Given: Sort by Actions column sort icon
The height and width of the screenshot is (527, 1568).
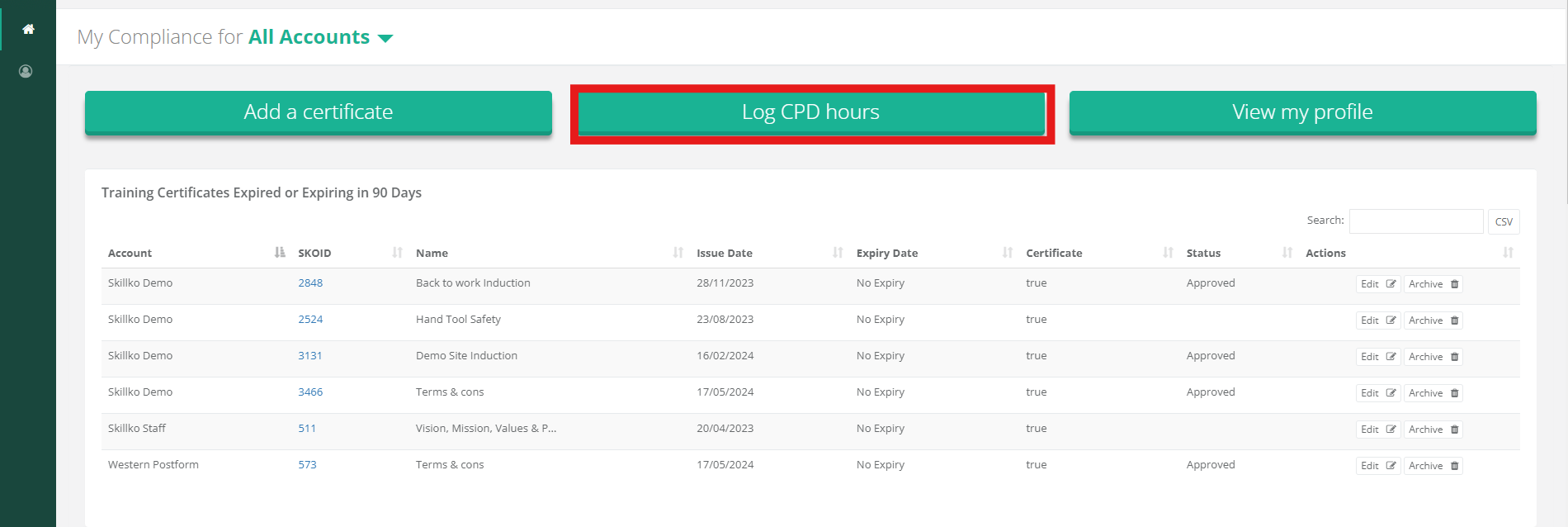Looking at the screenshot, I should (1509, 253).
